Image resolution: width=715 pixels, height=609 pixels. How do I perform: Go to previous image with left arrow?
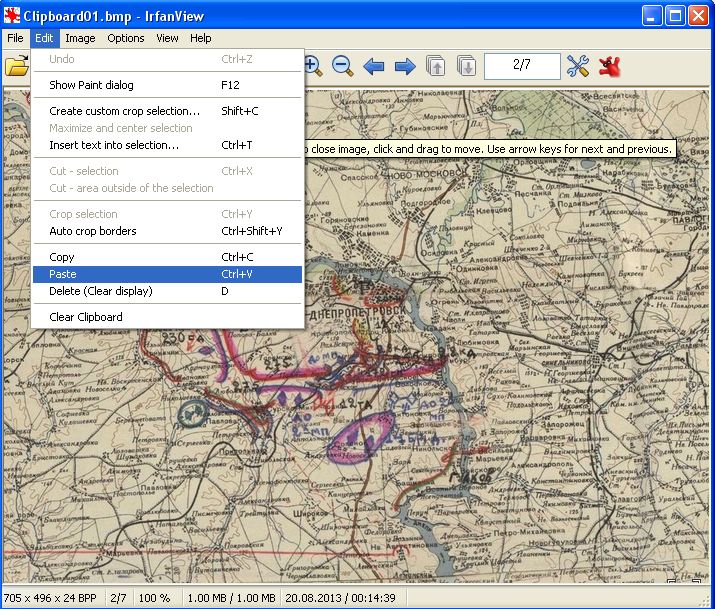(x=374, y=67)
